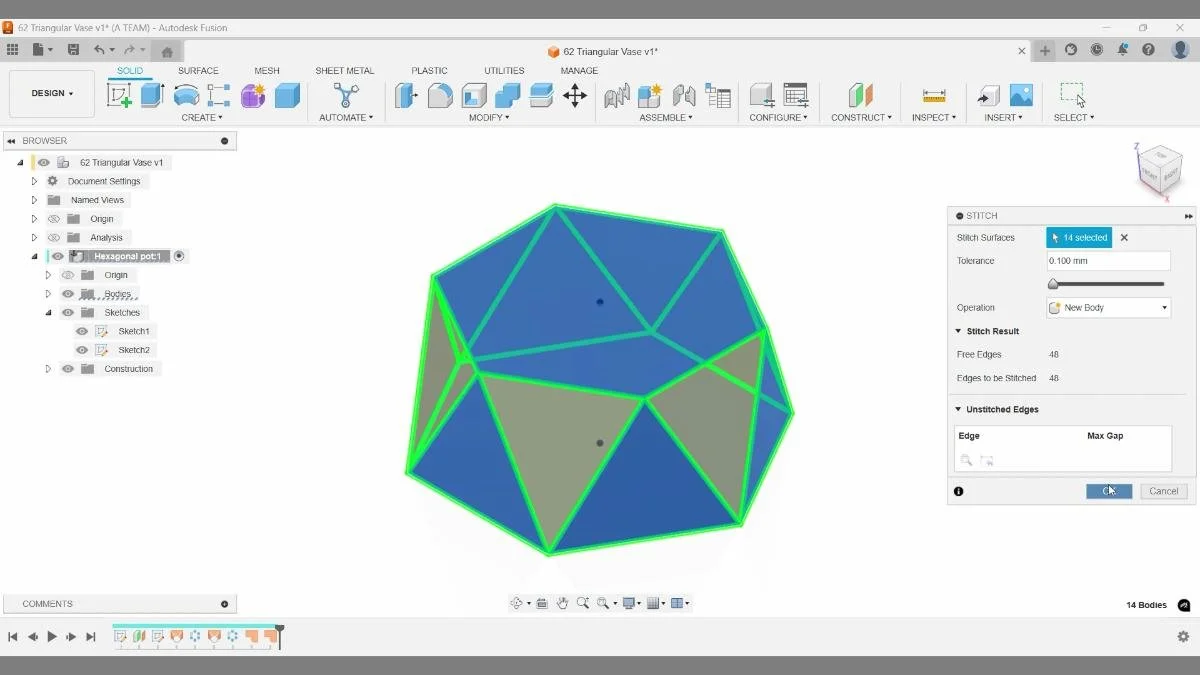Screen dimensions: 1200x675
Task: Open the CREATE dropdown menu
Action: click(x=201, y=118)
